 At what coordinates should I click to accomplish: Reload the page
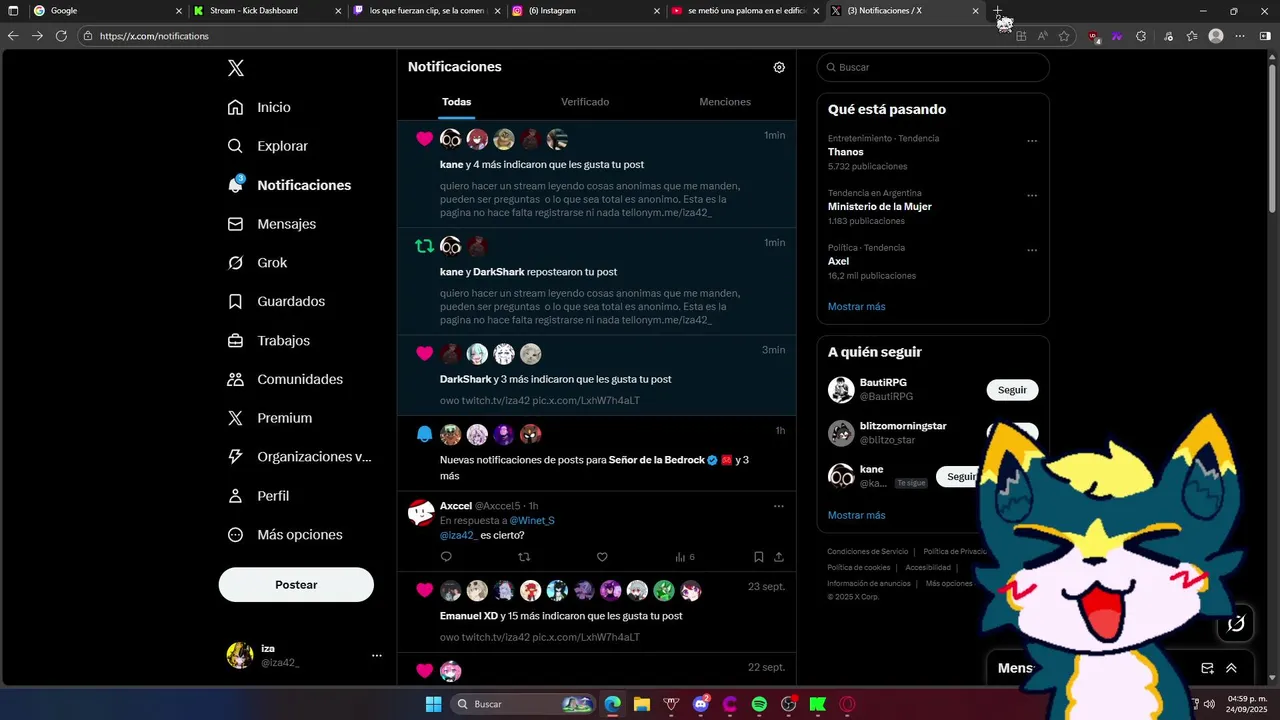[x=61, y=36]
